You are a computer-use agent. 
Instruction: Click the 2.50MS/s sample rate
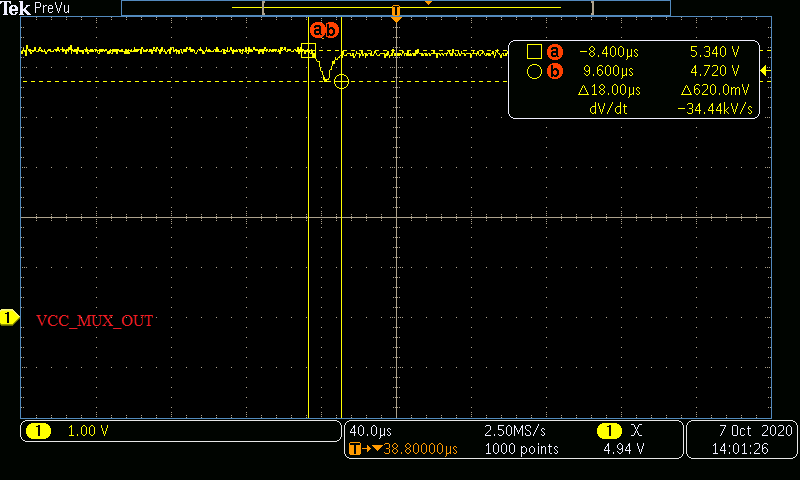515,431
